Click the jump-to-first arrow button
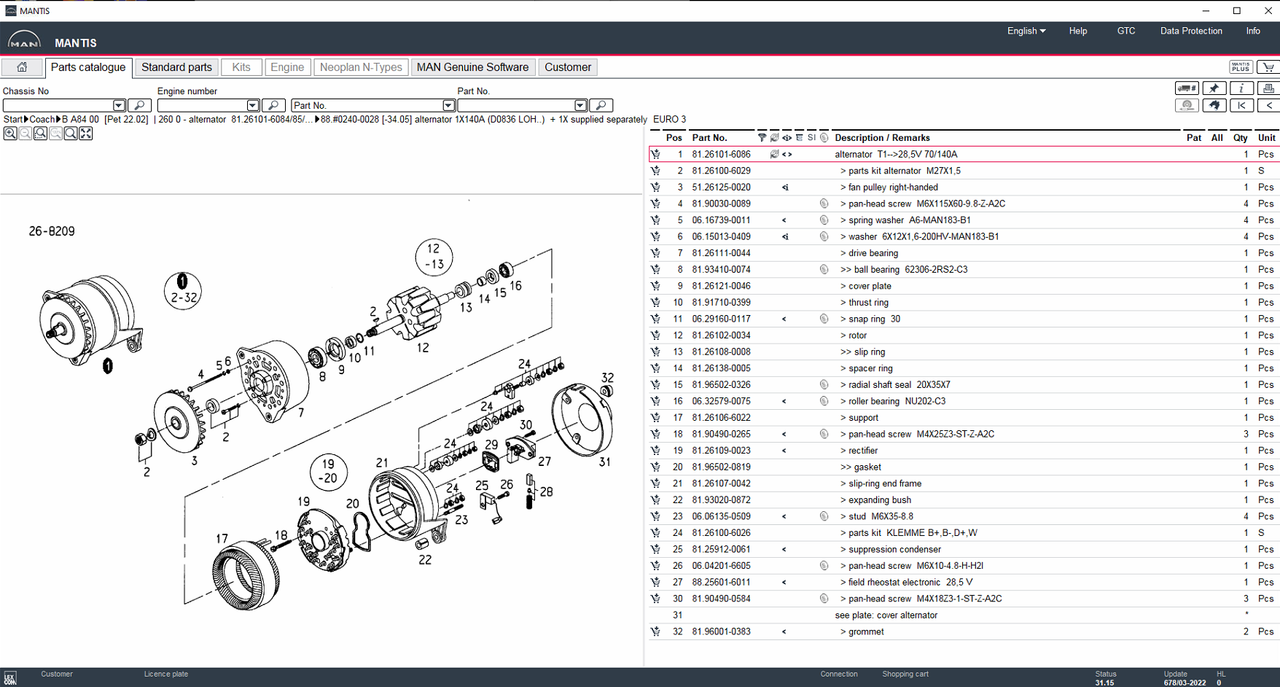1280x687 pixels. (x=1241, y=105)
